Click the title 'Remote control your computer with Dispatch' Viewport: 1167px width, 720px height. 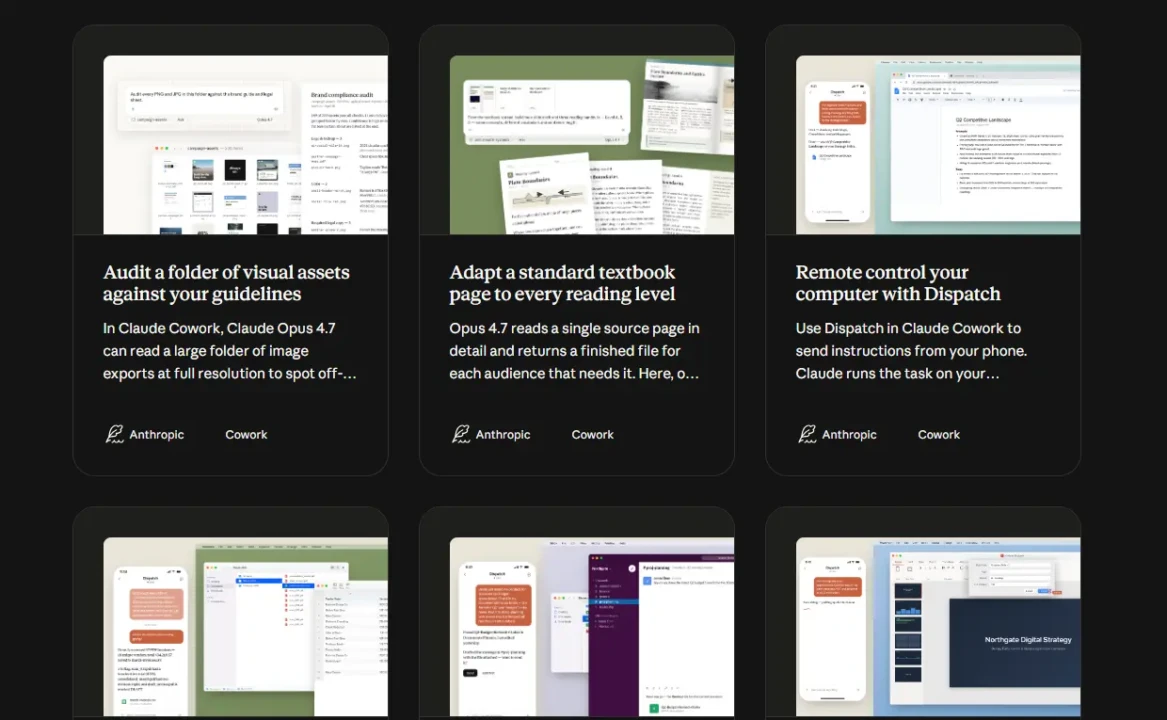pos(898,283)
